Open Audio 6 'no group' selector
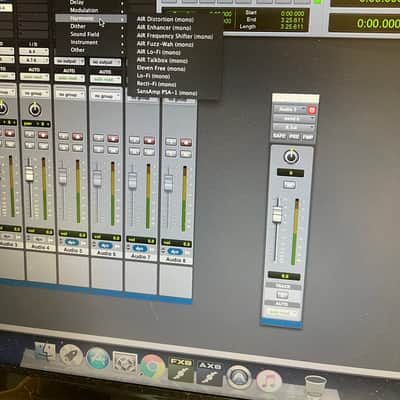 105,96
